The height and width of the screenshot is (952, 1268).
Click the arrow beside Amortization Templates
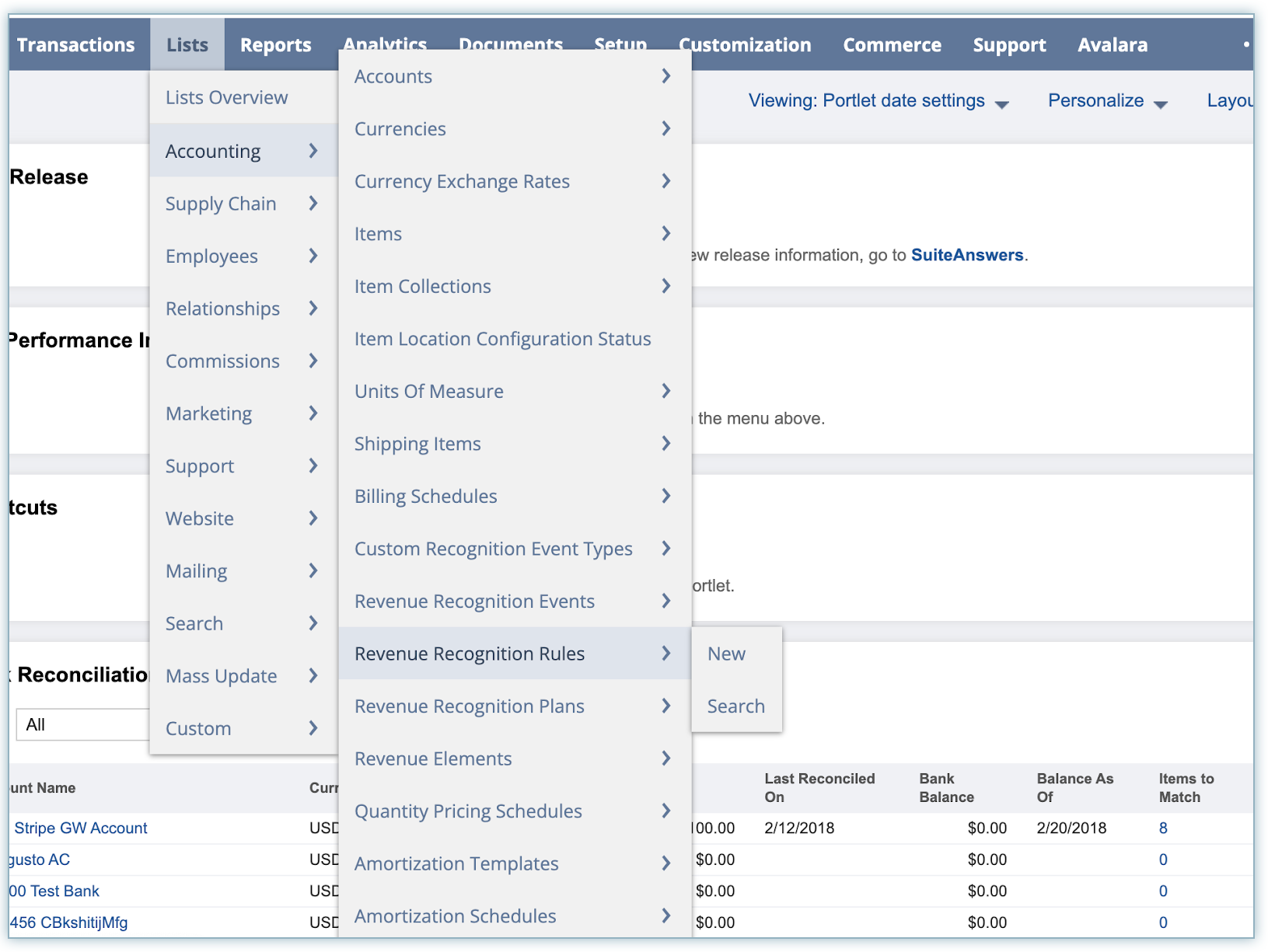[665, 863]
